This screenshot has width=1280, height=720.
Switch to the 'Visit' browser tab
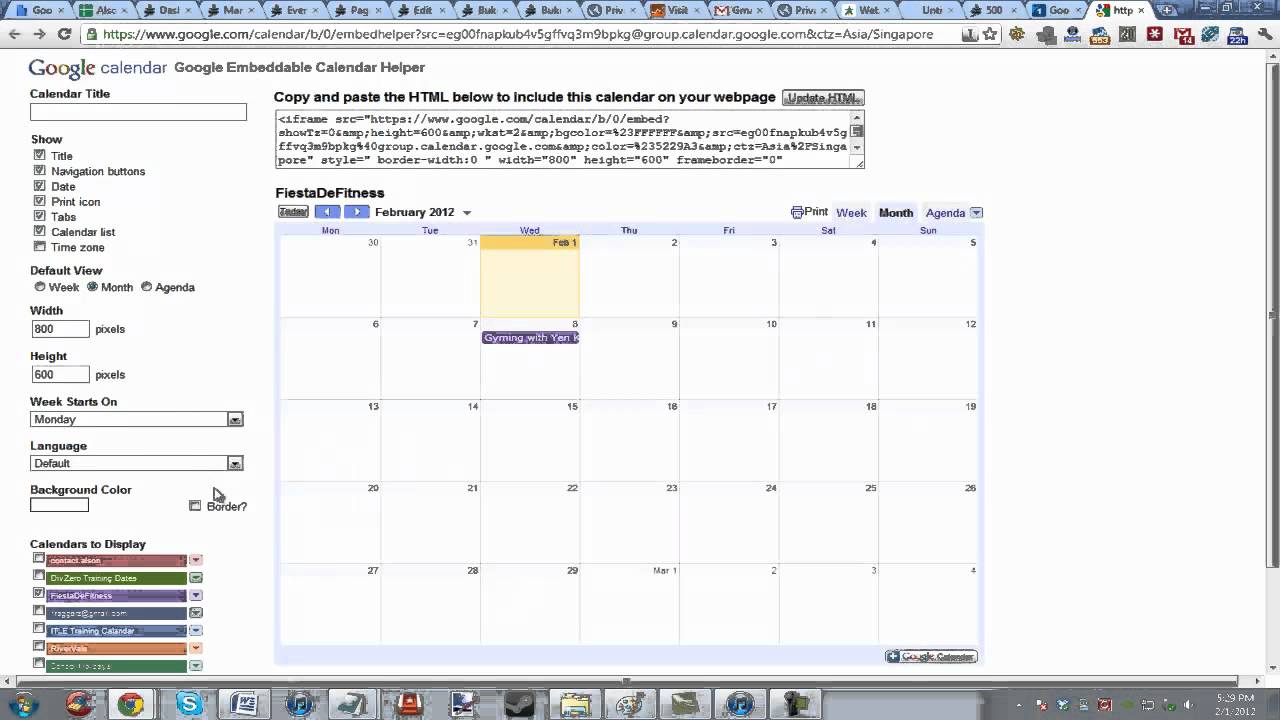pos(674,10)
